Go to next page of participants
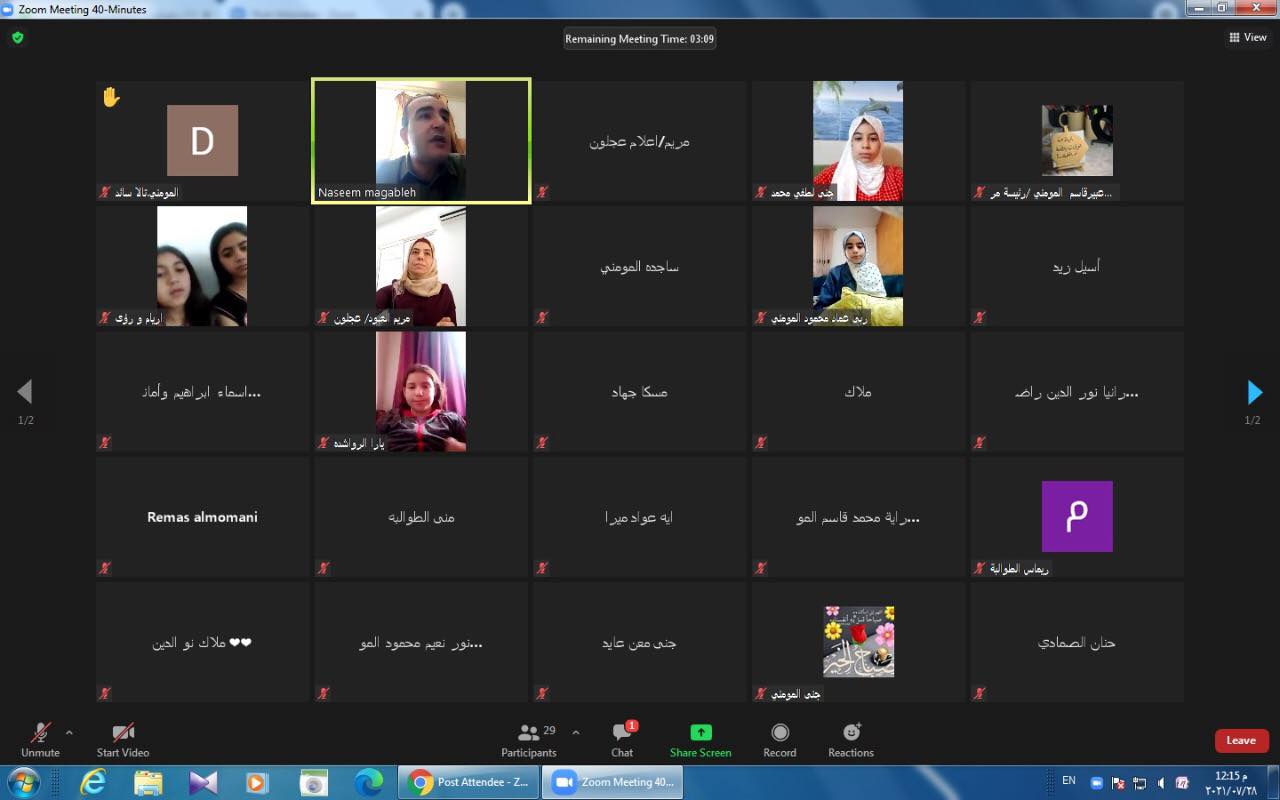Image resolution: width=1280 pixels, height=800 pixels. [1254, 392]
